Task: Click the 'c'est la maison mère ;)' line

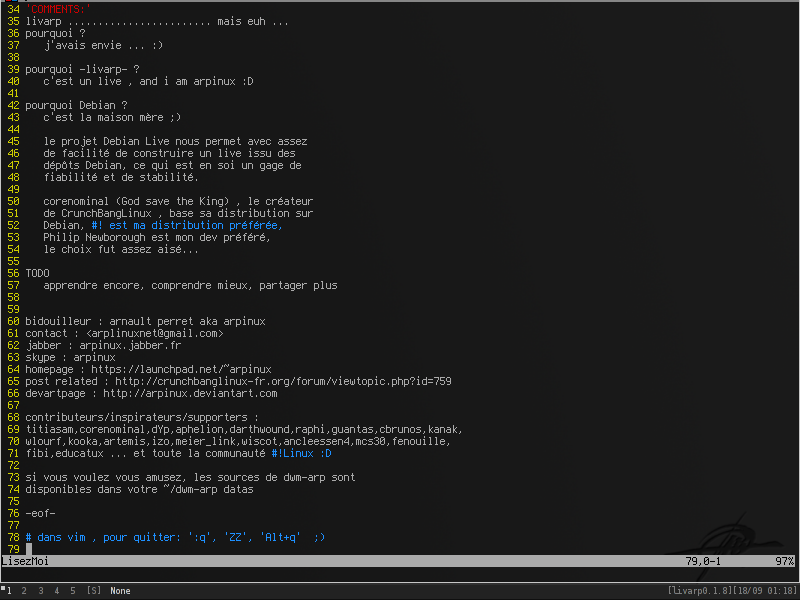Action: [x=112, y=117]
